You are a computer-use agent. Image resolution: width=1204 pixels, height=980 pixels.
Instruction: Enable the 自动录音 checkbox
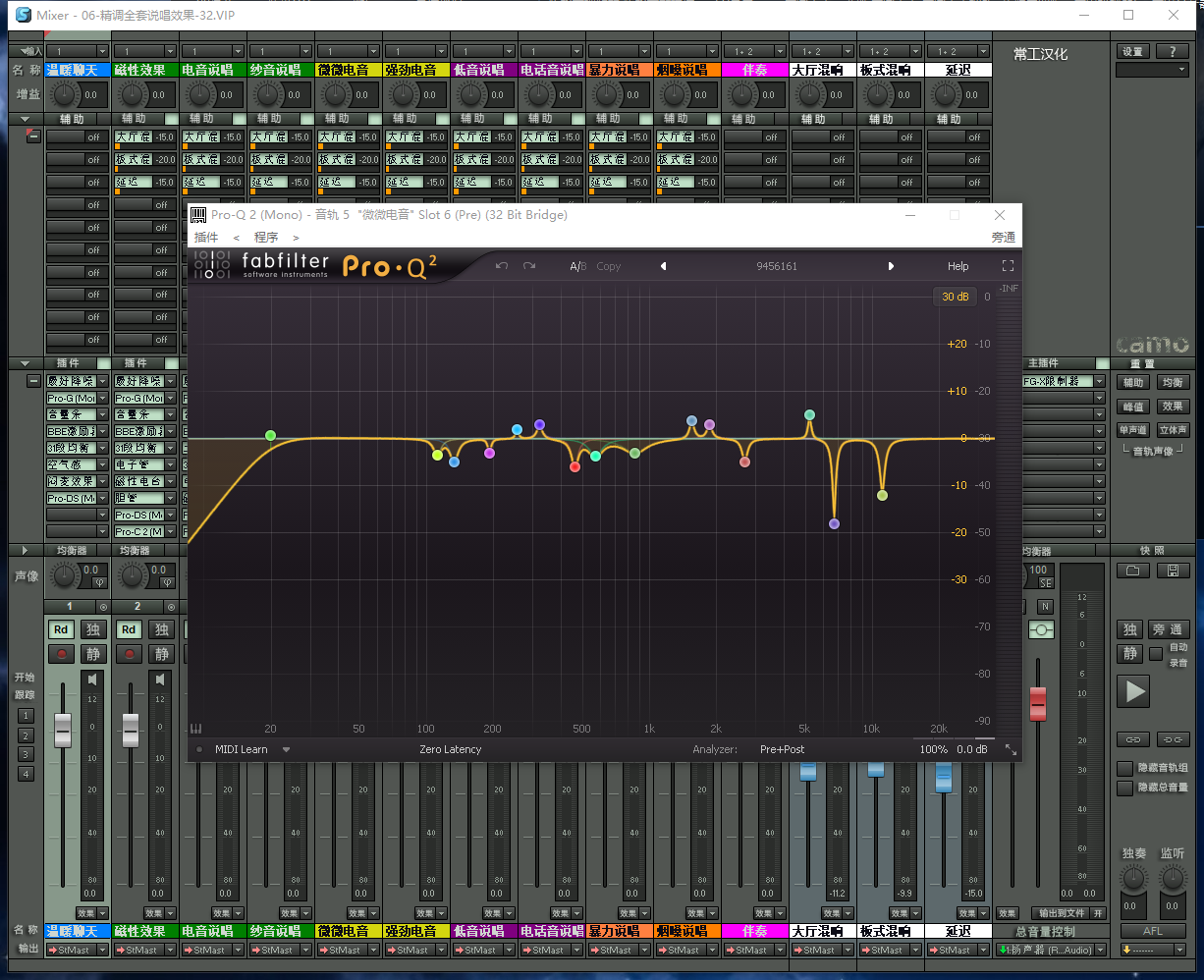pyautogui.click(x=1156, y=653)
